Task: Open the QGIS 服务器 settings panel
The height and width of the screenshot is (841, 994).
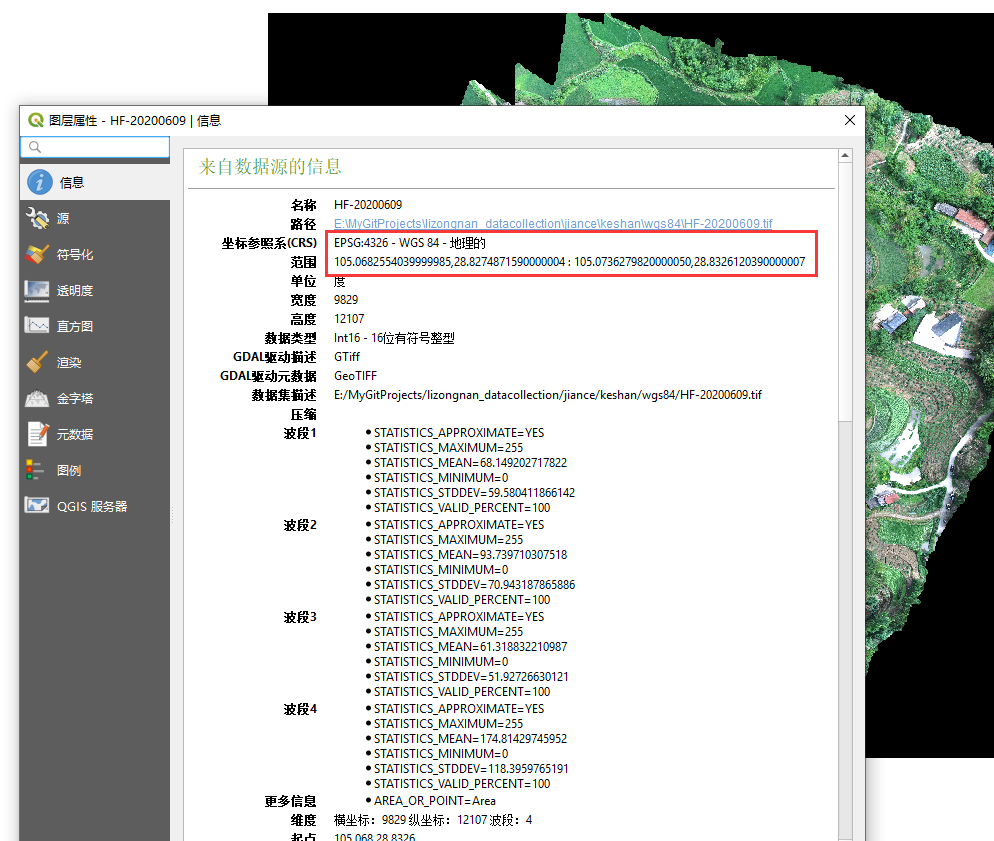Action: (38, 505)
